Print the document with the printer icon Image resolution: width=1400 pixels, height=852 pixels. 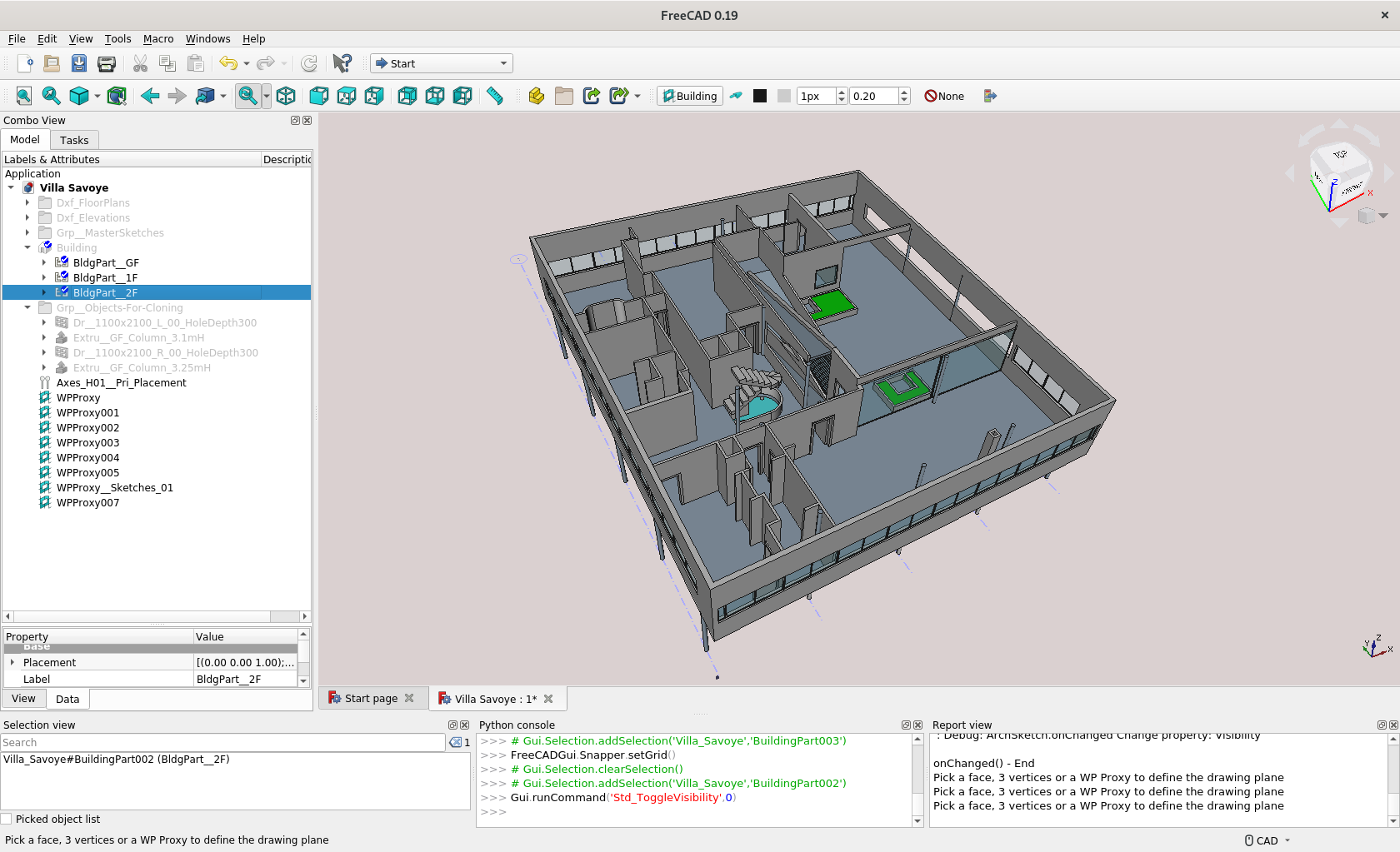click(107, 63)
